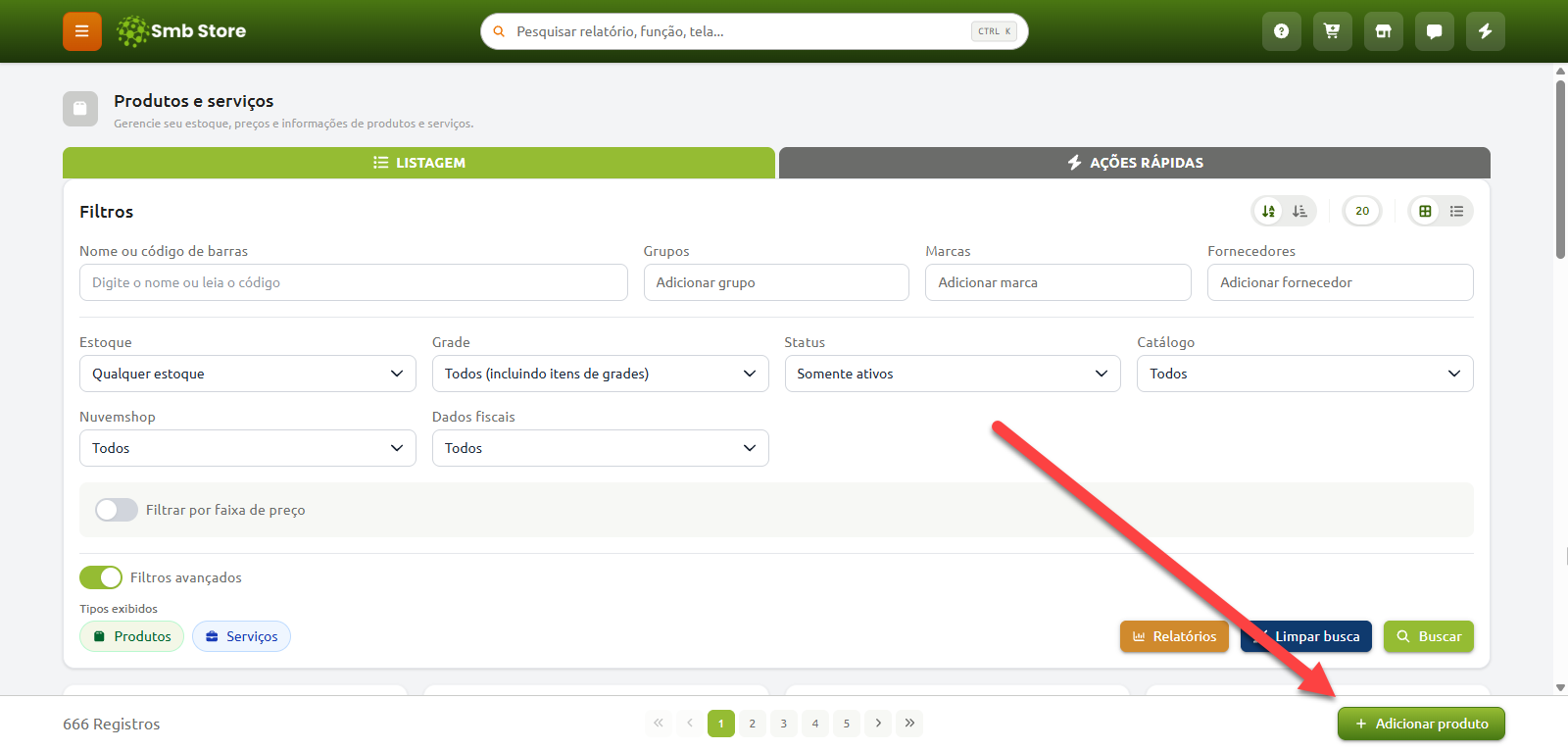The width and height of the screenshot is (1568, 750).
Task: Change the 20 items per page setting
Action: click(x=1362, y=211)
